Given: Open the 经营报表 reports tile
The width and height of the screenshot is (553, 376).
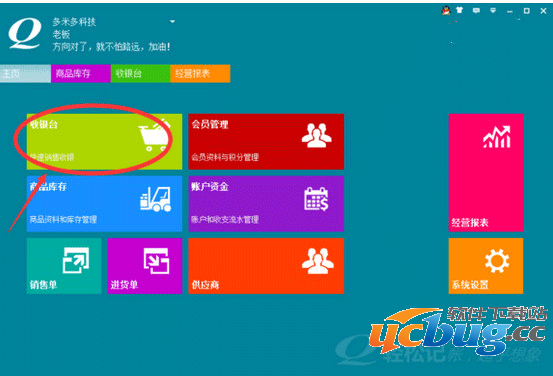Looking at the screenshot, I should [486, 172].
